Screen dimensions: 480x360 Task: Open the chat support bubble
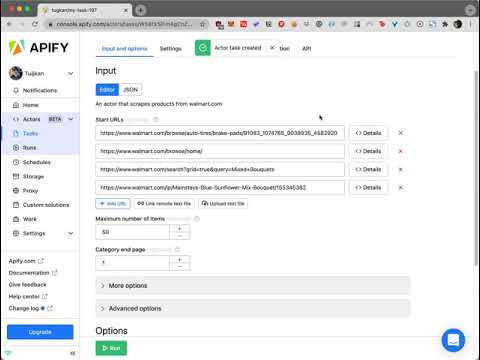tap(453, 340)
